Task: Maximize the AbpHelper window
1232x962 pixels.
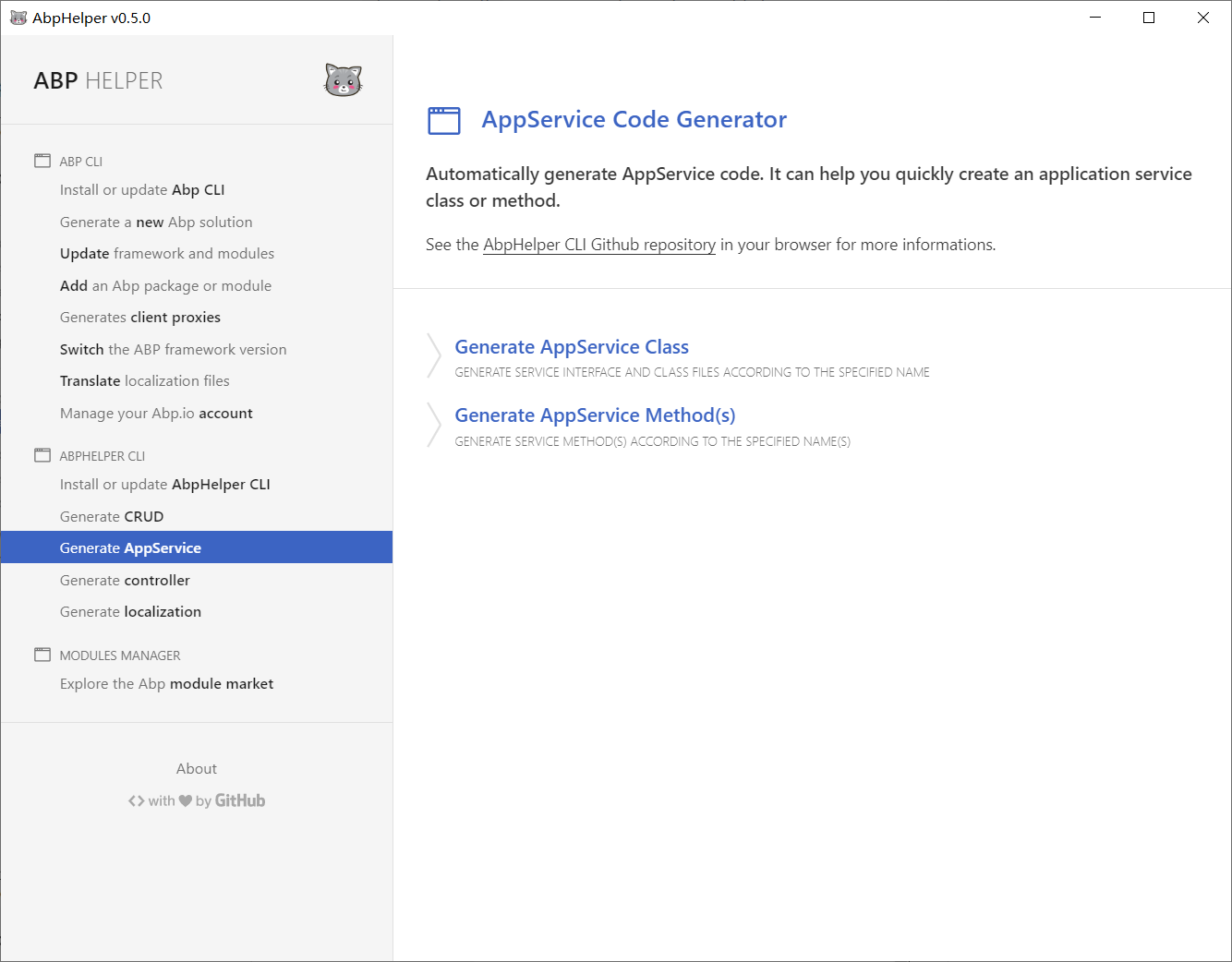Action: coord(1149,18)
